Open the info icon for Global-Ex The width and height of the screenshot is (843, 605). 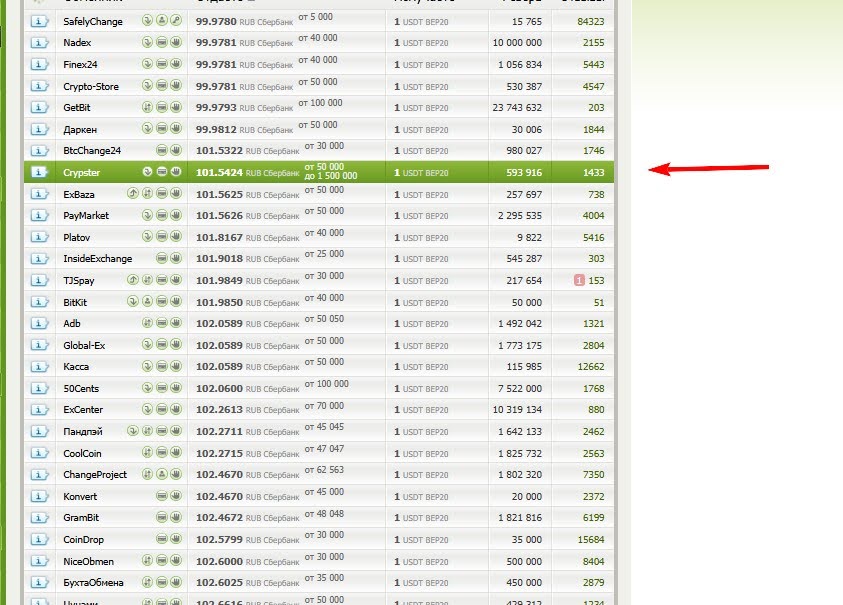coord(39,345)
